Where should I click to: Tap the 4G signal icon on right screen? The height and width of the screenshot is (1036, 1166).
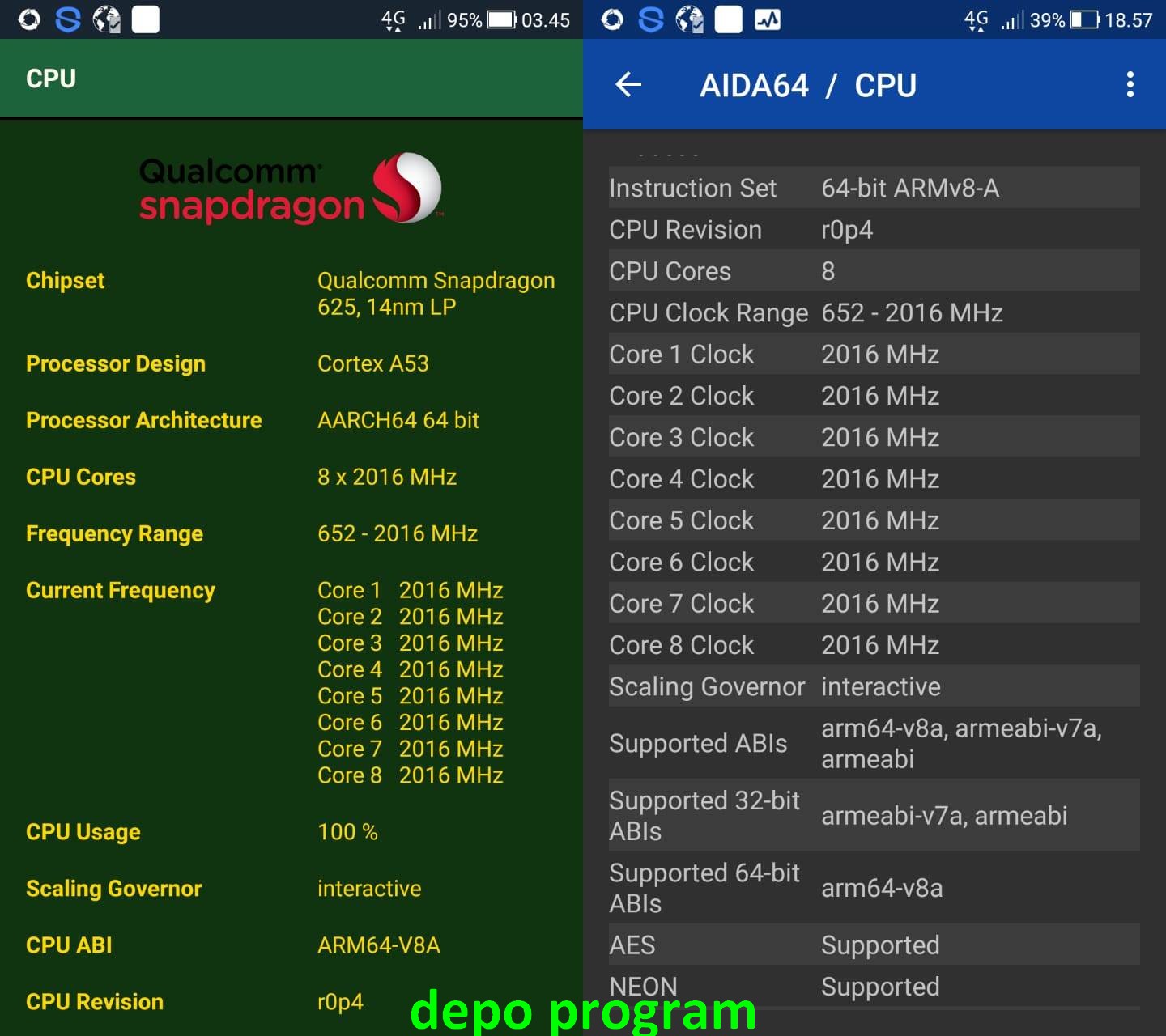[x=977, y=20]
